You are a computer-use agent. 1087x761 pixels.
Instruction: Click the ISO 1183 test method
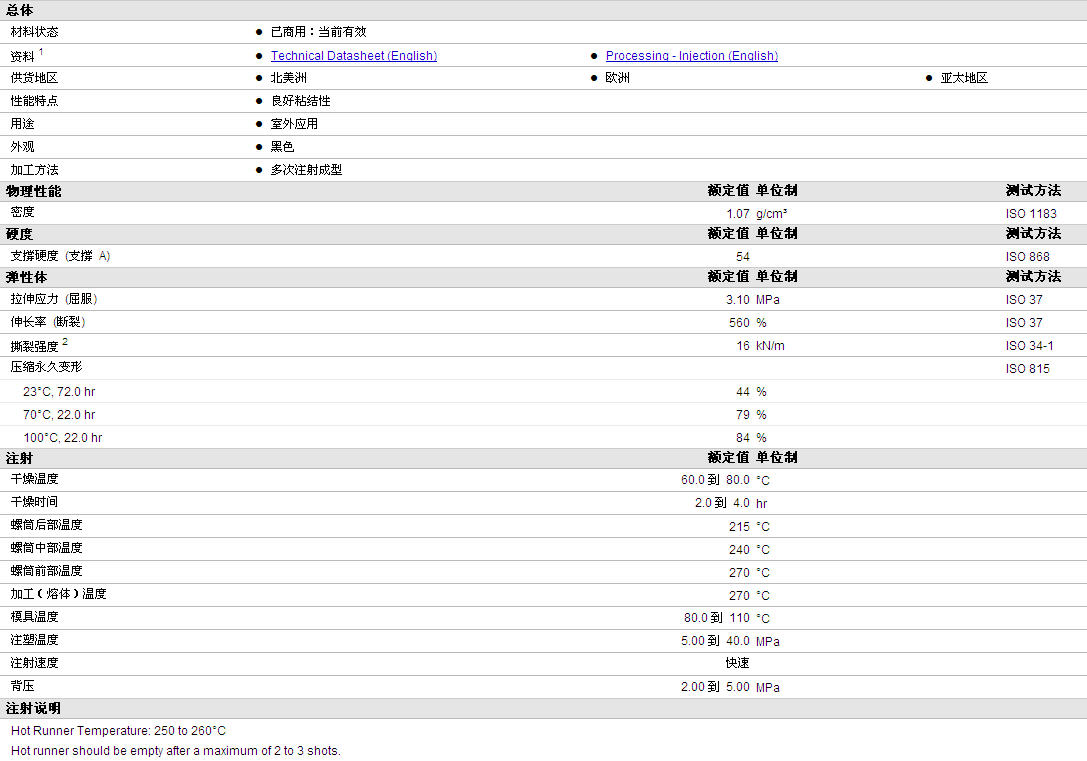click(1031, 213)
